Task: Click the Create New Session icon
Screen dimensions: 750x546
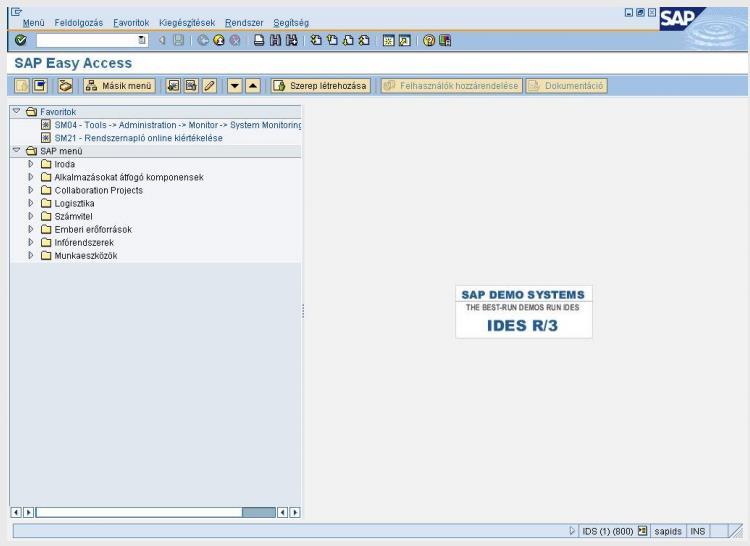Action: click(388, 41)
